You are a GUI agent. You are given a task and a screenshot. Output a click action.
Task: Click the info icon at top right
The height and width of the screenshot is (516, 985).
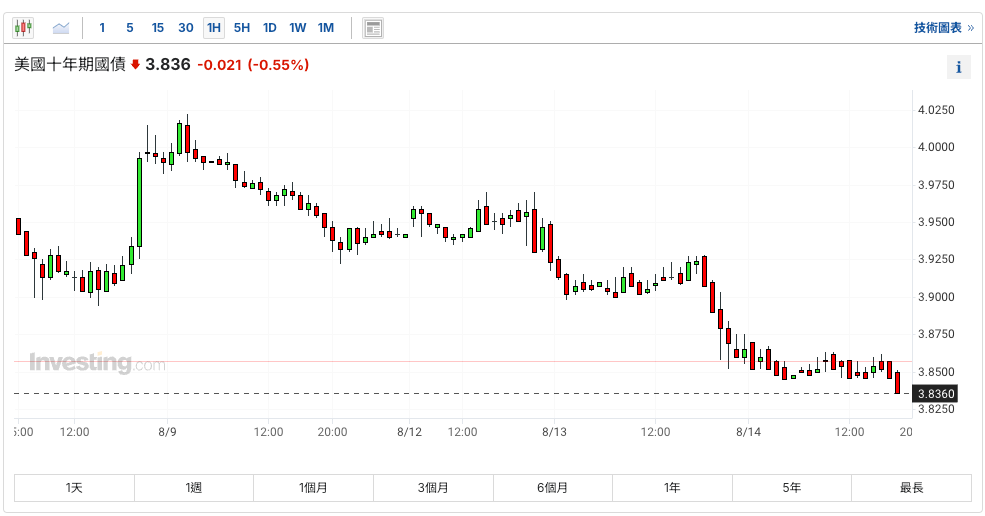click(x=958, y=67)
